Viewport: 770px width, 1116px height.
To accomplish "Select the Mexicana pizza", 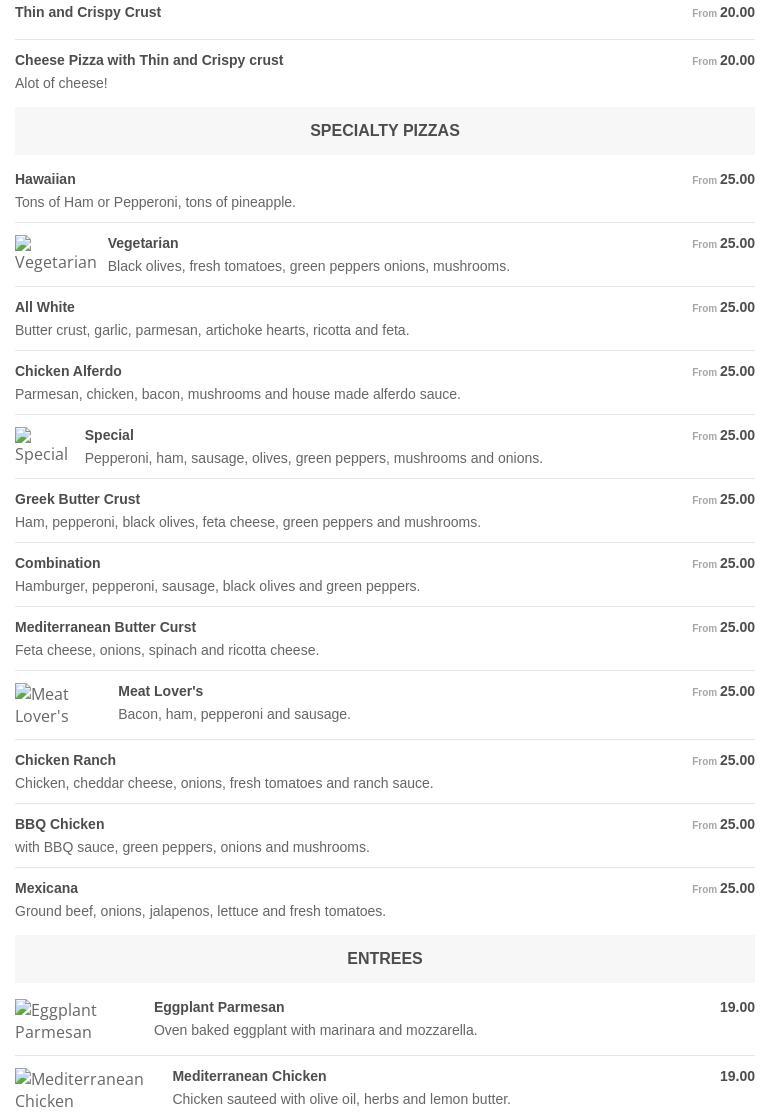I will pyautogui.click(x=46, y=888).
